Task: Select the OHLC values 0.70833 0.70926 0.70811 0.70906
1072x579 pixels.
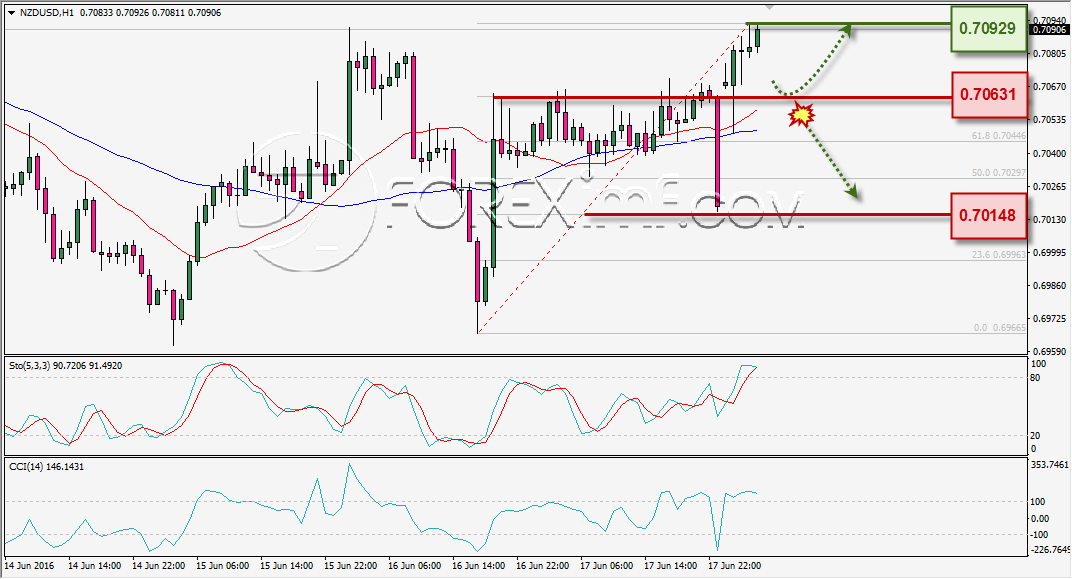Action: tap(150, 13)
